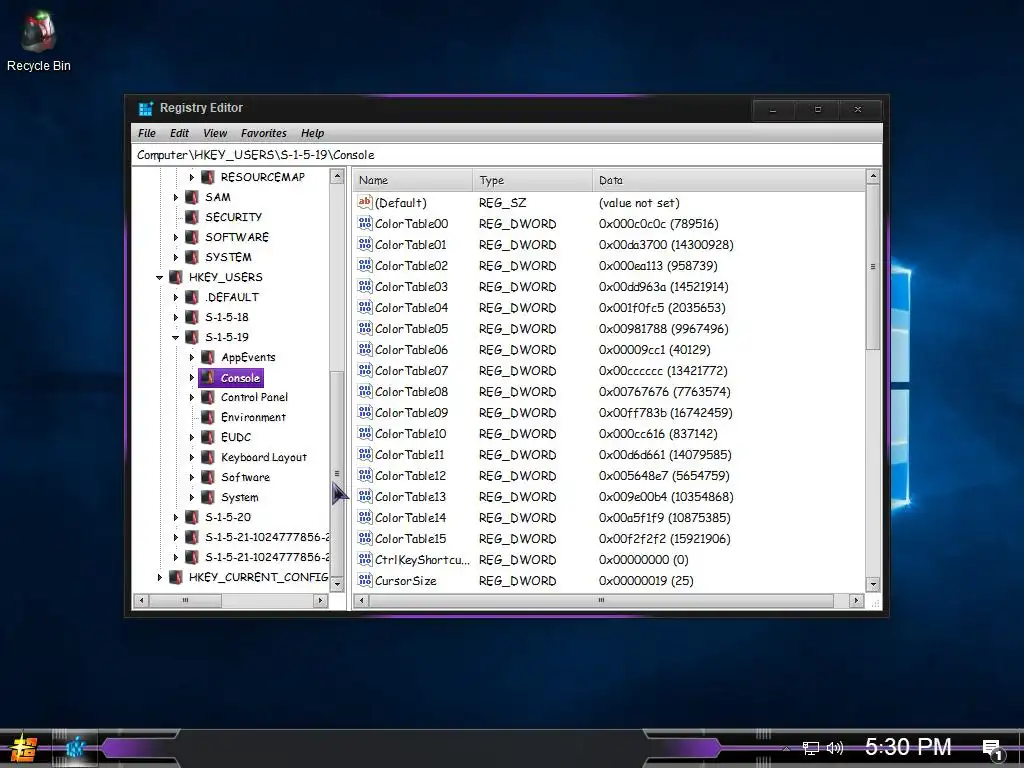The height and width of the screenshot is (768, 1024).
Task: Click the DWORD icon for ColorTable13
Action: (365, 496)
